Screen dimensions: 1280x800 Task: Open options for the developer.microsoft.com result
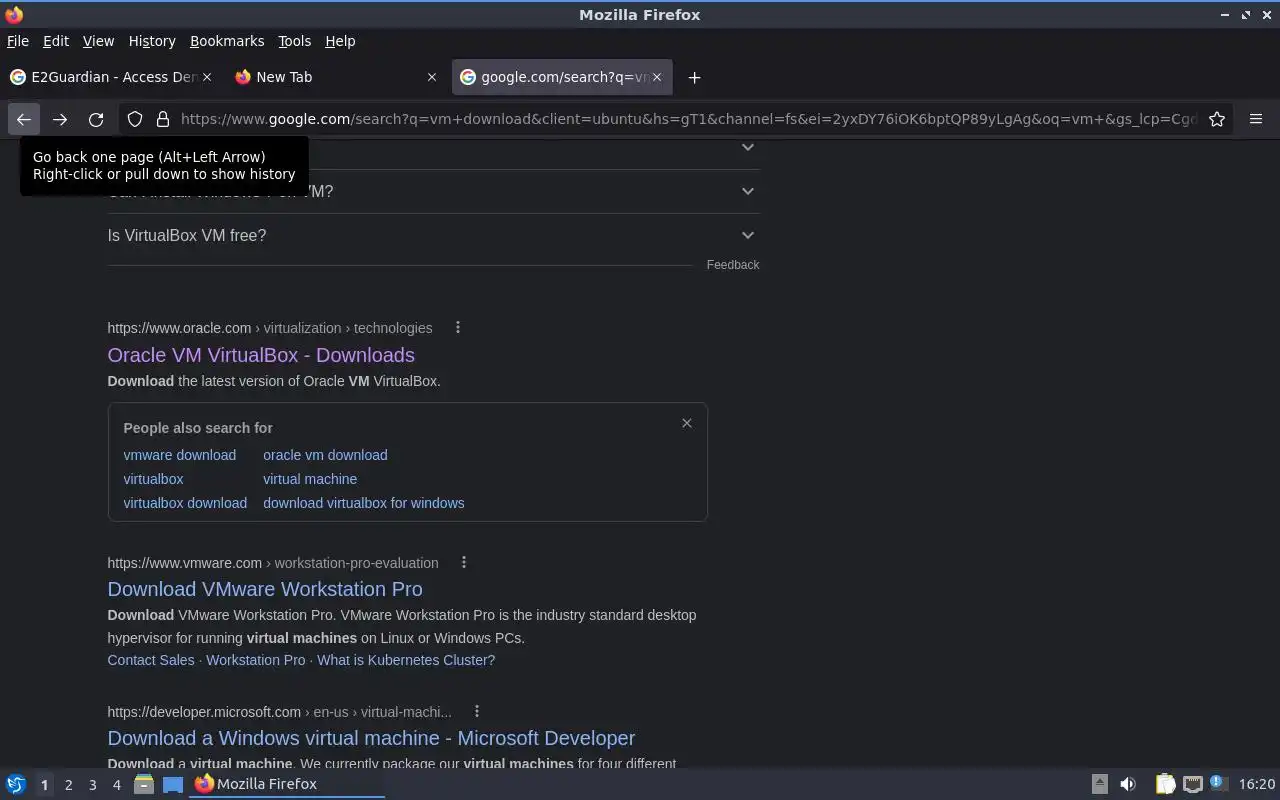tap(477, 712)
